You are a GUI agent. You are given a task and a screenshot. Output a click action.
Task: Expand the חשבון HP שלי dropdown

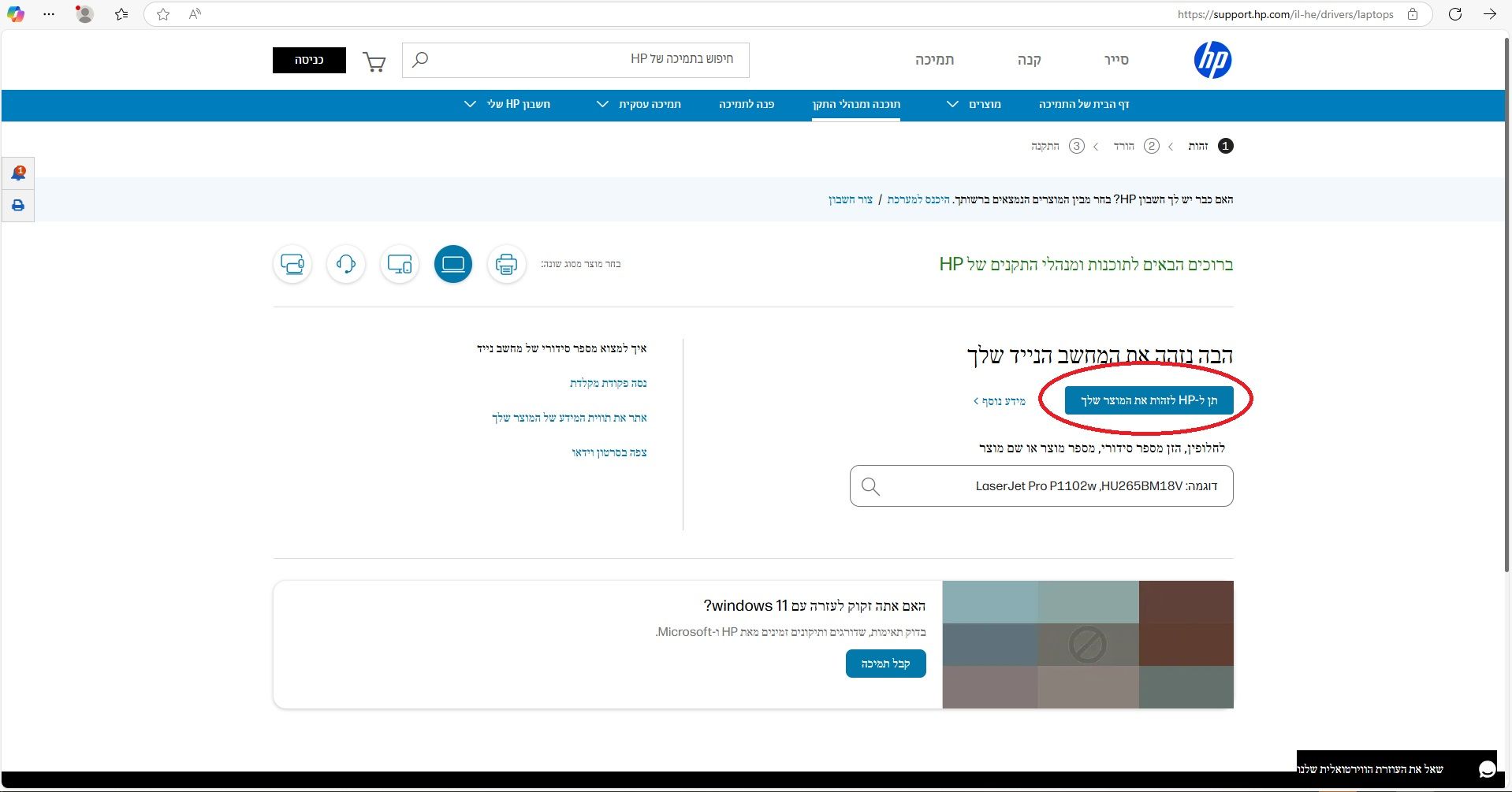507,104
